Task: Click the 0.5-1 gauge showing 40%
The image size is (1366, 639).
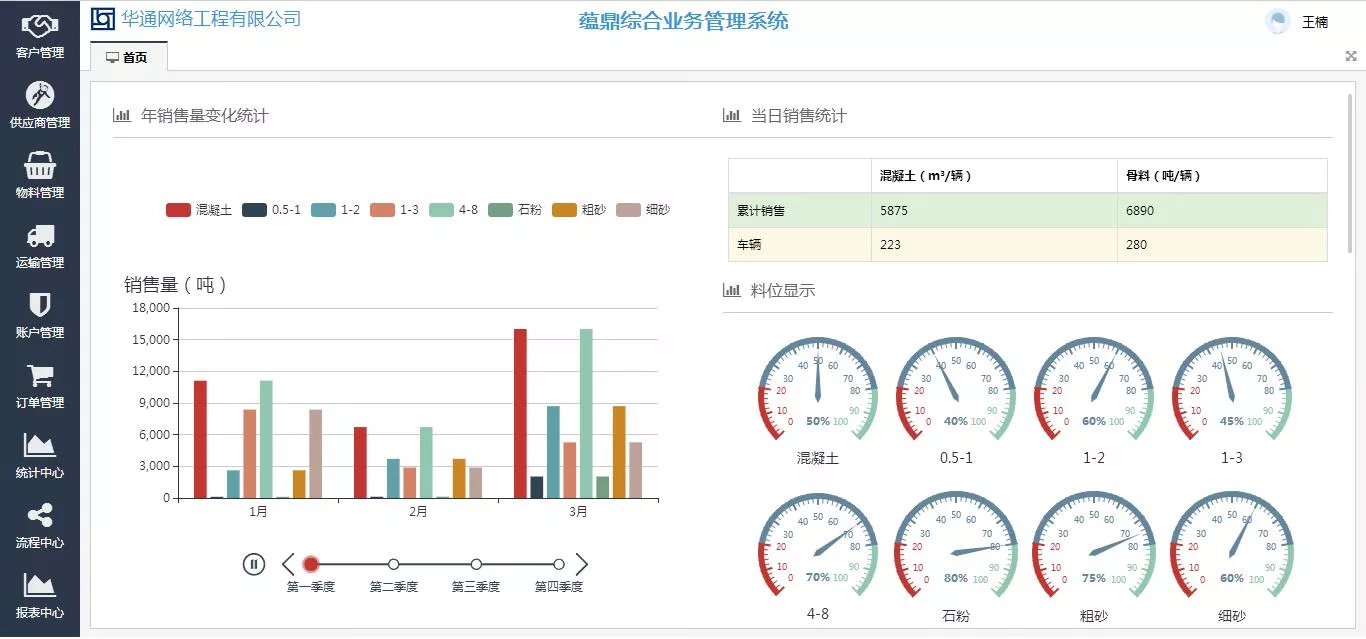Action: coord(956,390)
